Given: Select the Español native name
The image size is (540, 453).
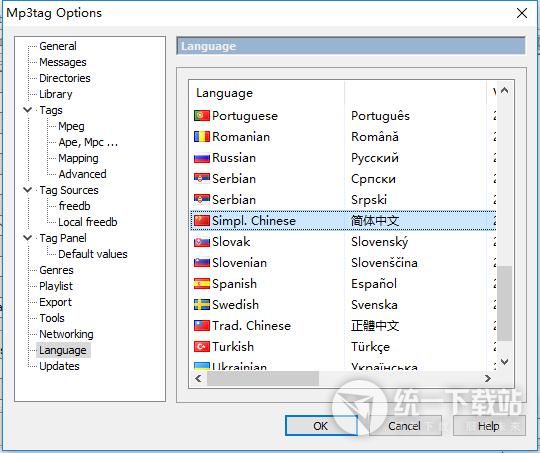Looking at the screenshot, I should point(374,284).
